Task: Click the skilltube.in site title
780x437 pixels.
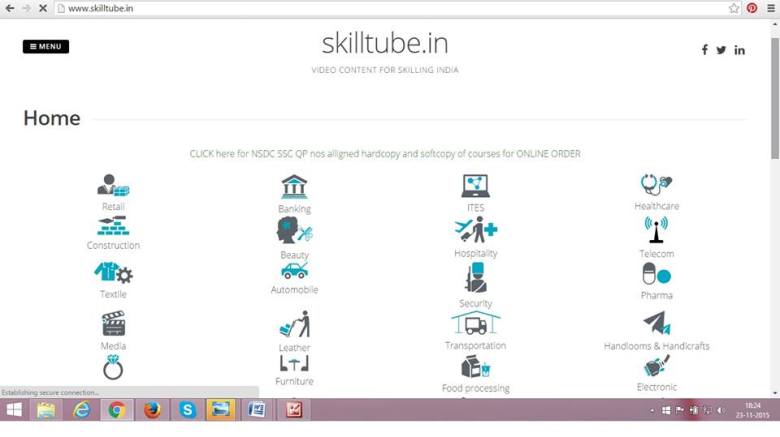Action: click(x=385, y=43)
